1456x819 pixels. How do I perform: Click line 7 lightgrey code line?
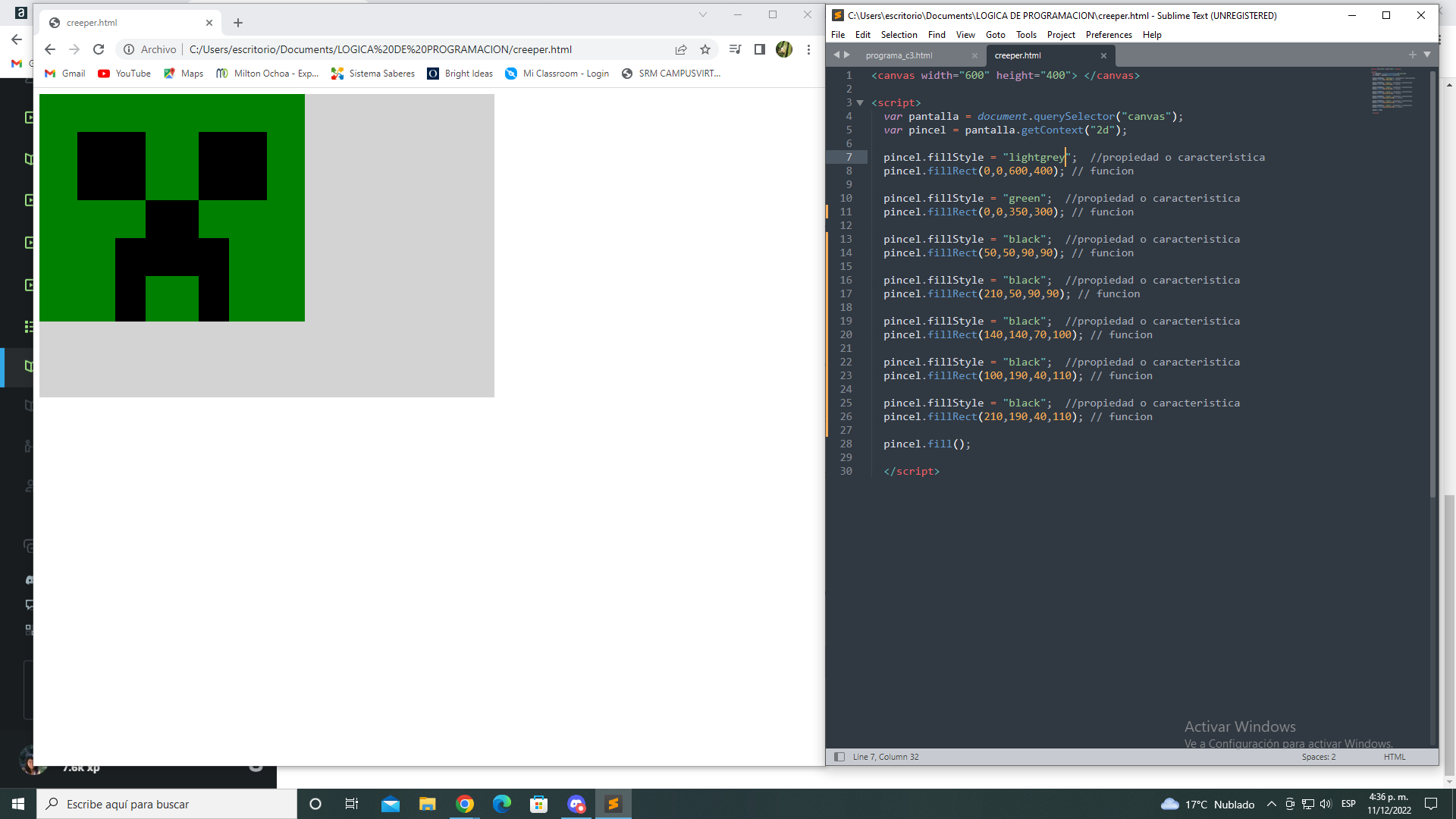[x=1074, y=157]
